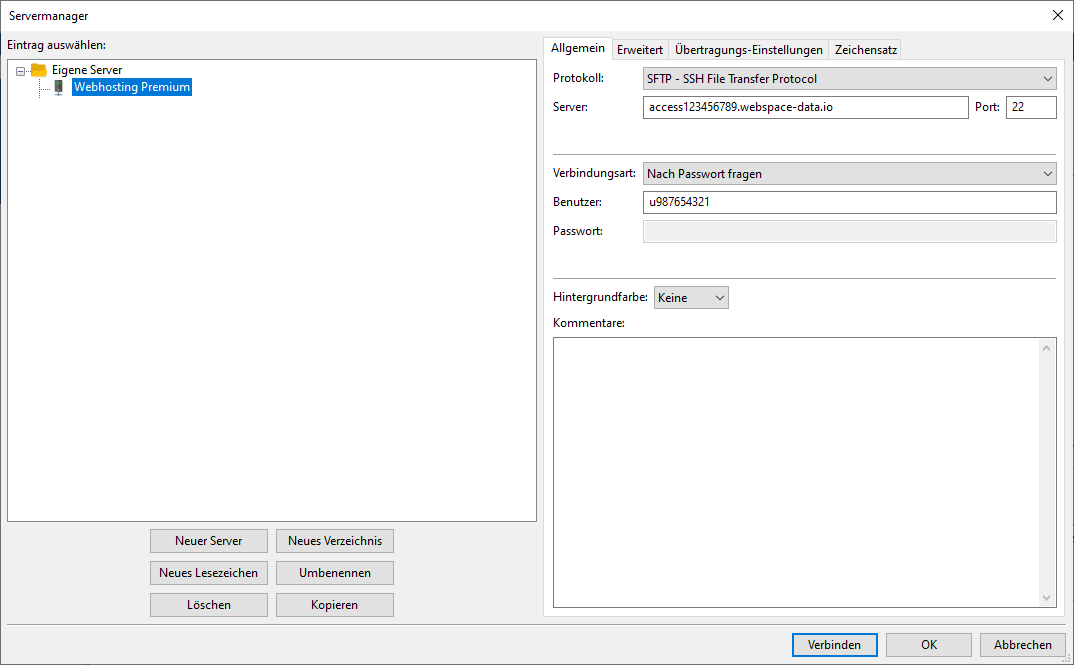Click the Abbrechen button

[x=1023, y=645]
